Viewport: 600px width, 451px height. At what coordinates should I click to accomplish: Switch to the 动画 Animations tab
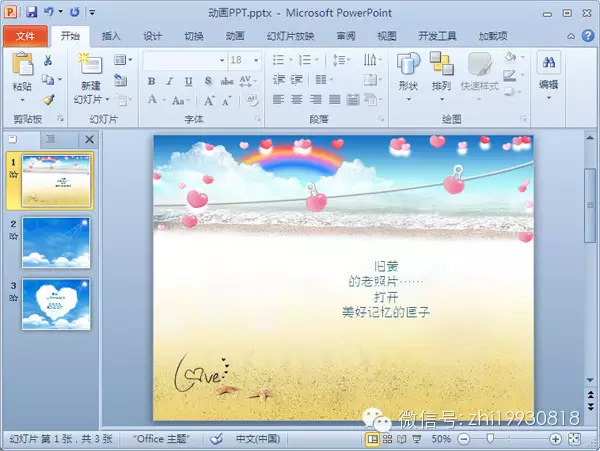(235, 36)
